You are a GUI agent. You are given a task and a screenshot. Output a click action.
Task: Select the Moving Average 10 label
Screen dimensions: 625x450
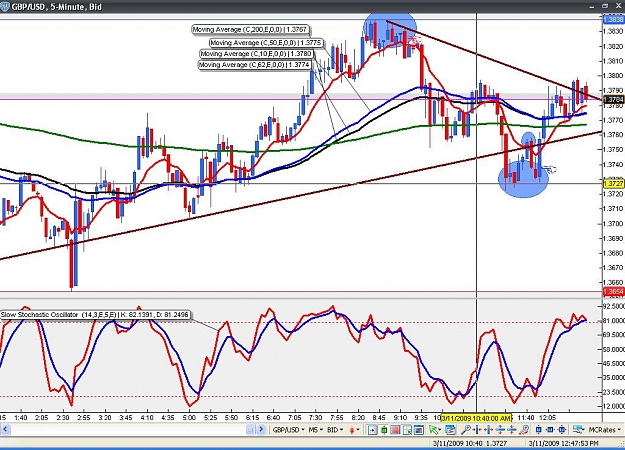[256, 54]
